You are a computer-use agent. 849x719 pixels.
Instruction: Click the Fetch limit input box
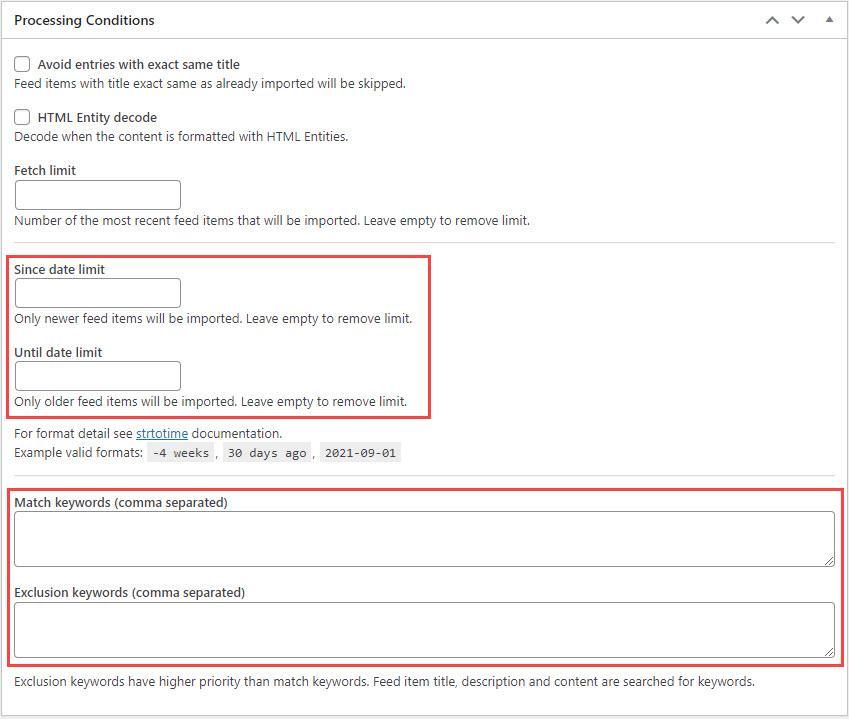(x=98, y=195)
